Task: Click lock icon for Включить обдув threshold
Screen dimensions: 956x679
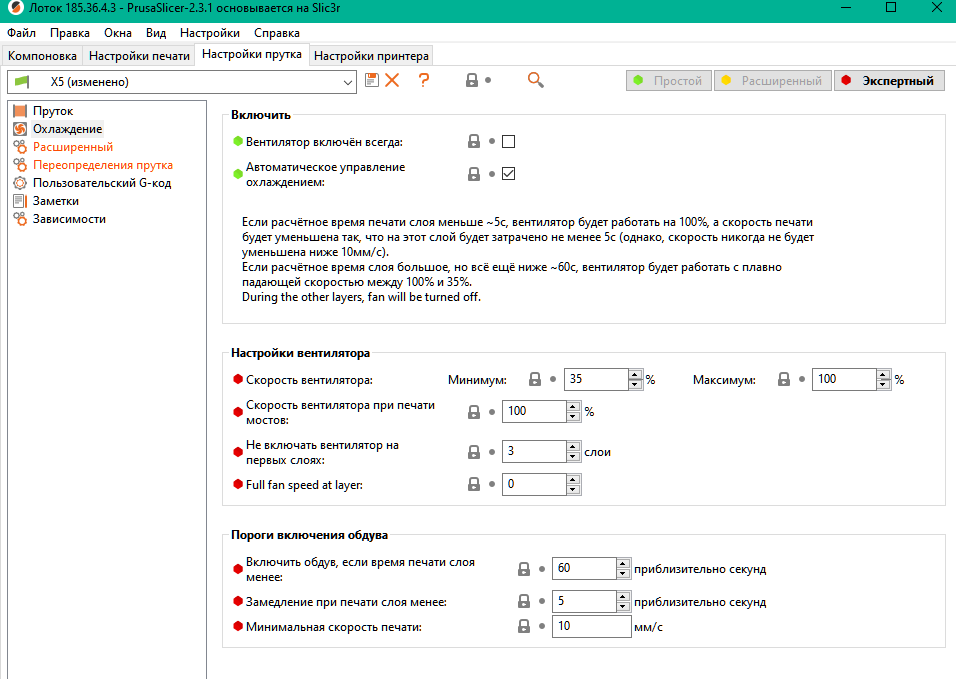Action: pos(524,569)
